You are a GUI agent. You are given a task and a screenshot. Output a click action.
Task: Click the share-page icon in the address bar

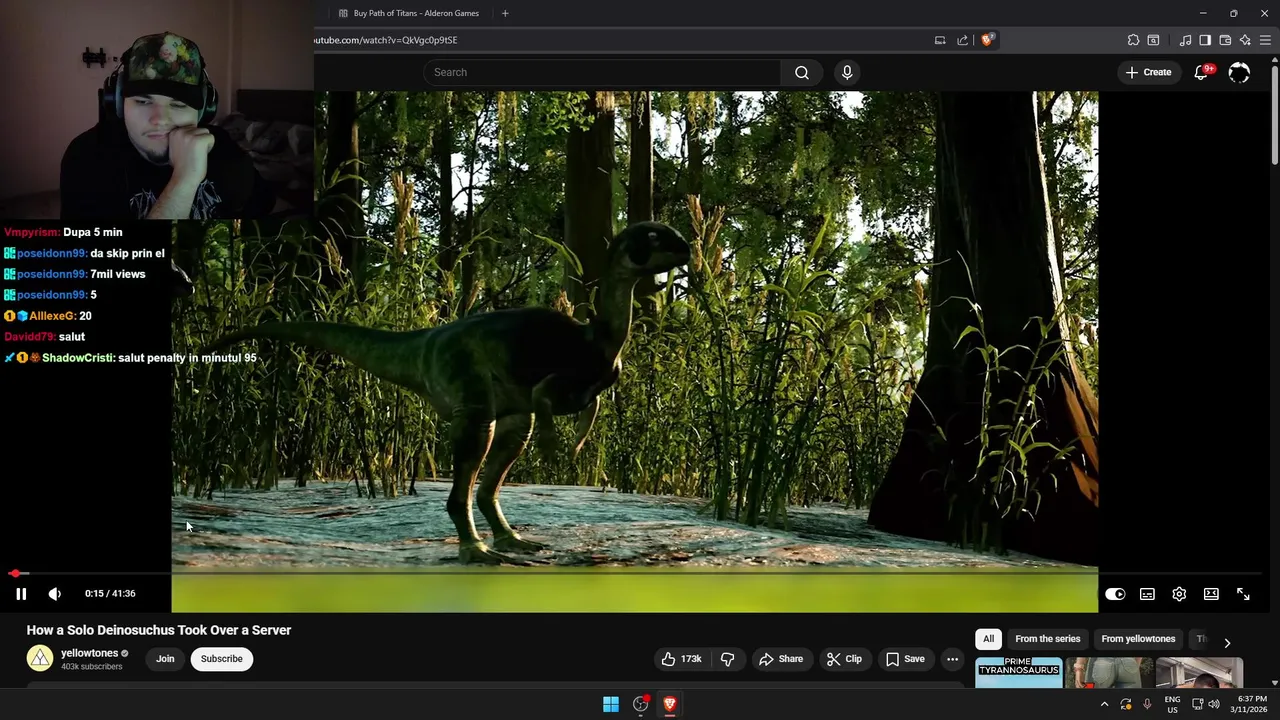[962, 40]
